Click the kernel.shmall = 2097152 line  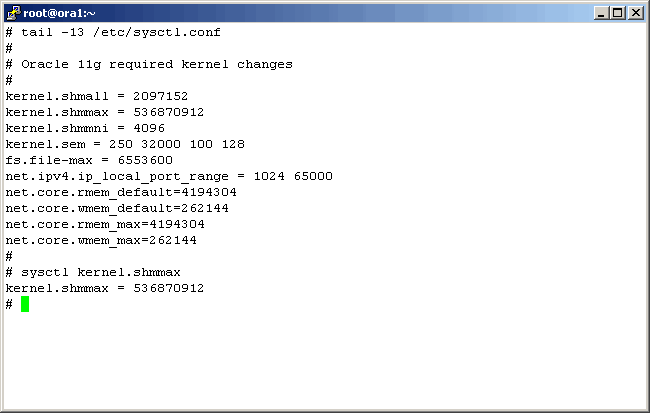[x=97, y=96]
